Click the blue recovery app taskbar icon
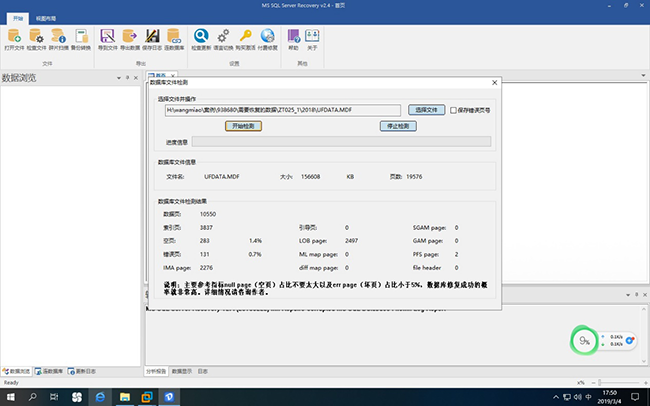Screen dimensions: 650x406 (x=169, y=397)
